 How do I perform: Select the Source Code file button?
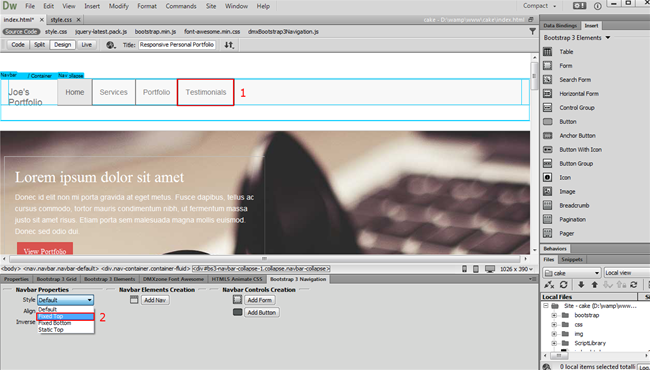(21, 31)
